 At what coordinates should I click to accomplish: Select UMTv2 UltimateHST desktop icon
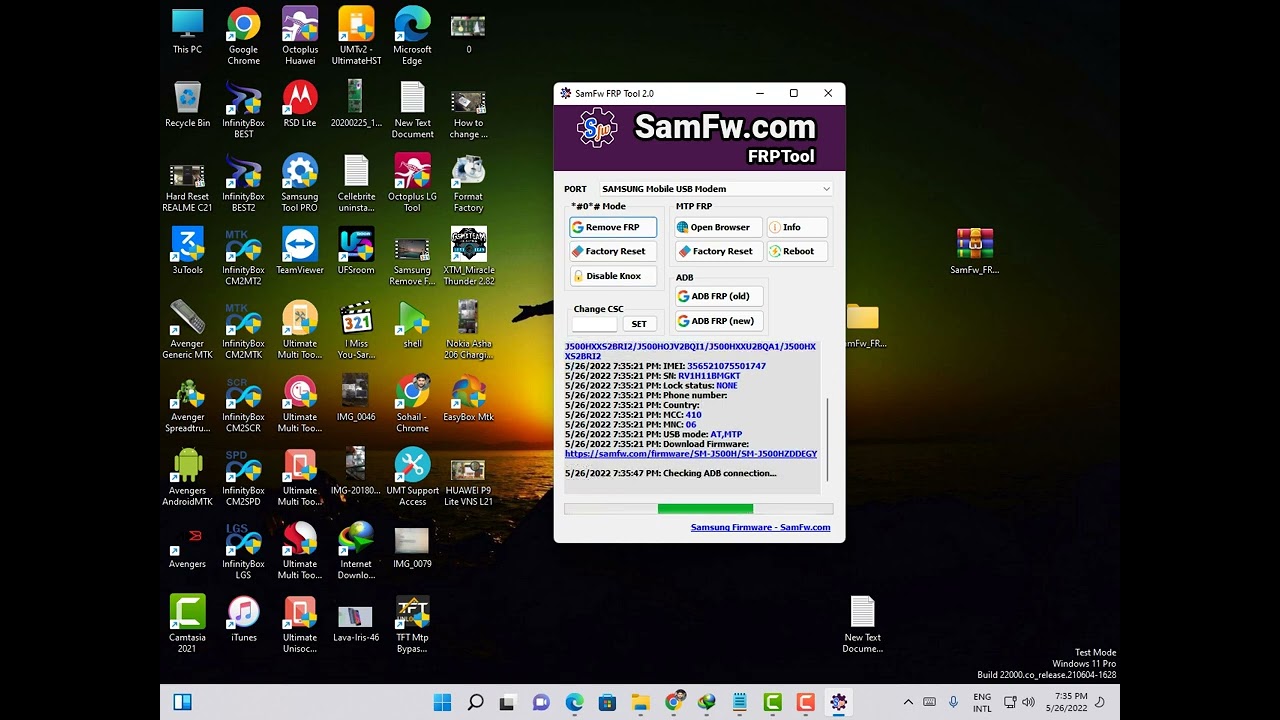pos(356,37)
